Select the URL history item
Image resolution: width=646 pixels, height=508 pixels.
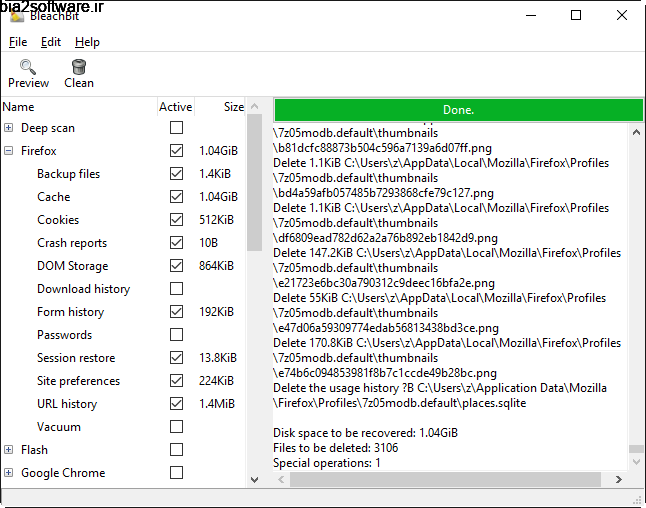tap(67, 404)
